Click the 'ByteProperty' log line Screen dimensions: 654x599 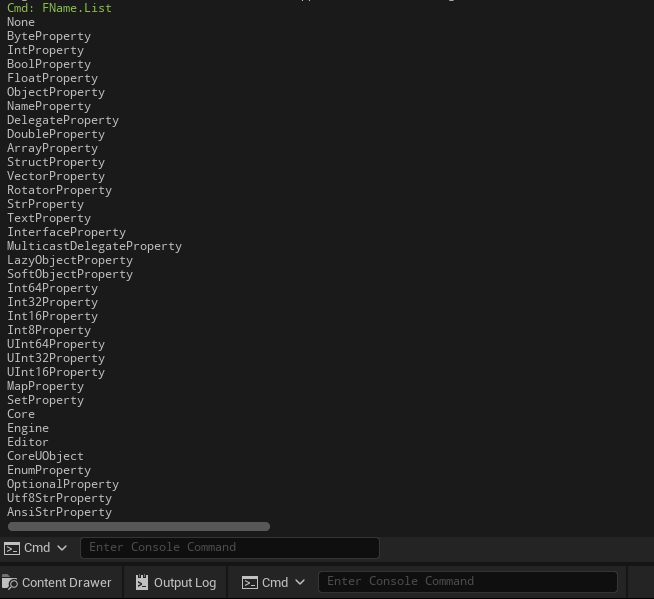[49, 36]
